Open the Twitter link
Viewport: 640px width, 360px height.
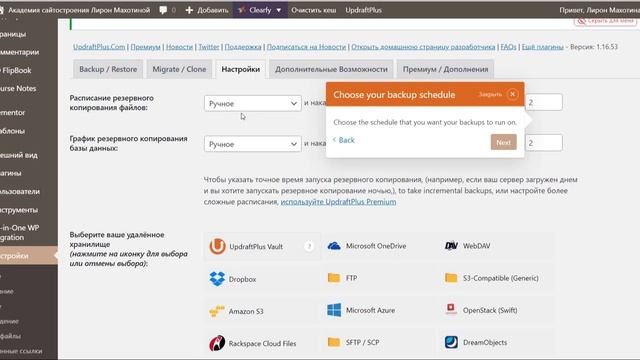(x=209, y=47)
